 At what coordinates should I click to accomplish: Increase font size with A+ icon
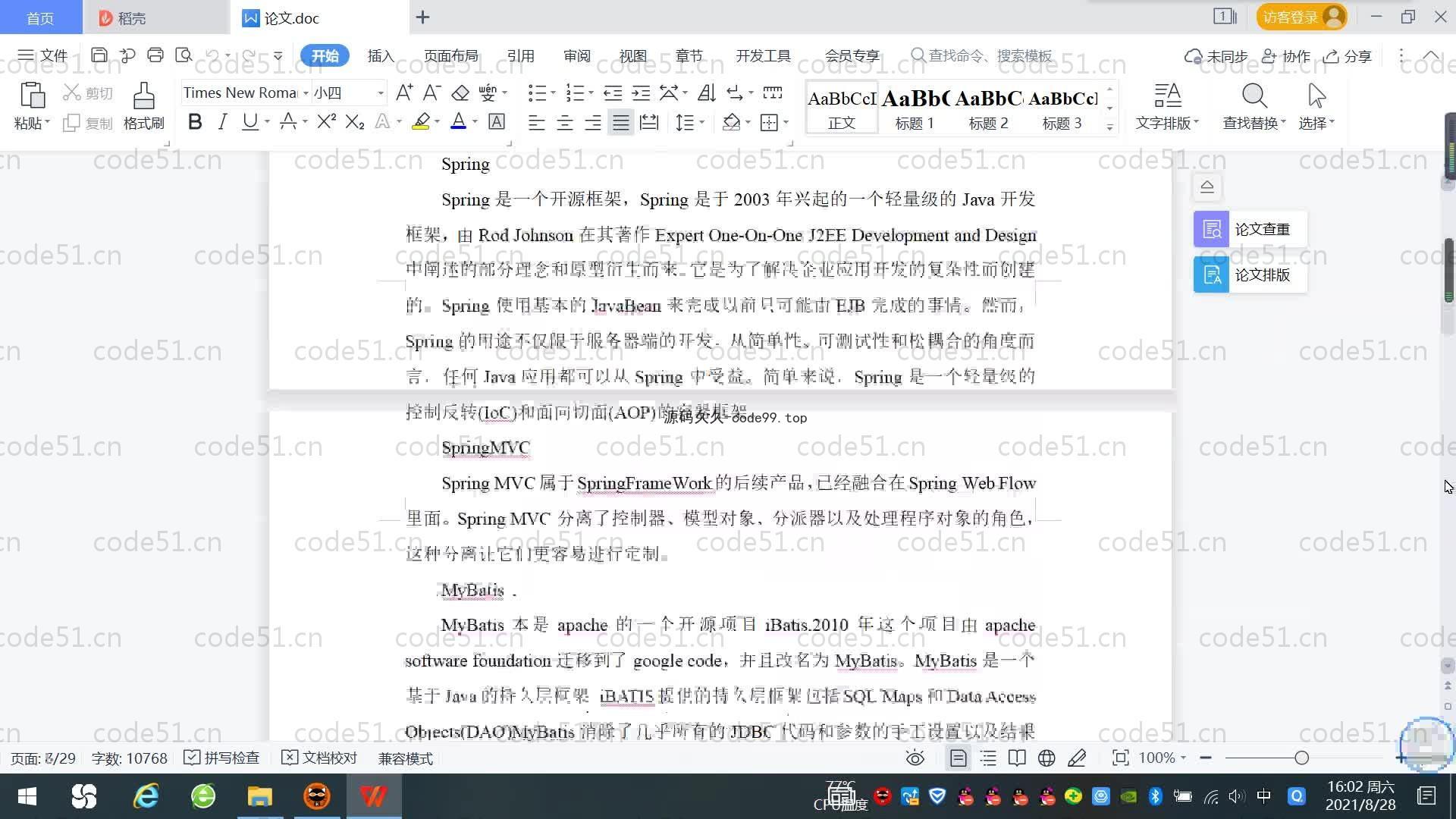(x=404, y=93)
